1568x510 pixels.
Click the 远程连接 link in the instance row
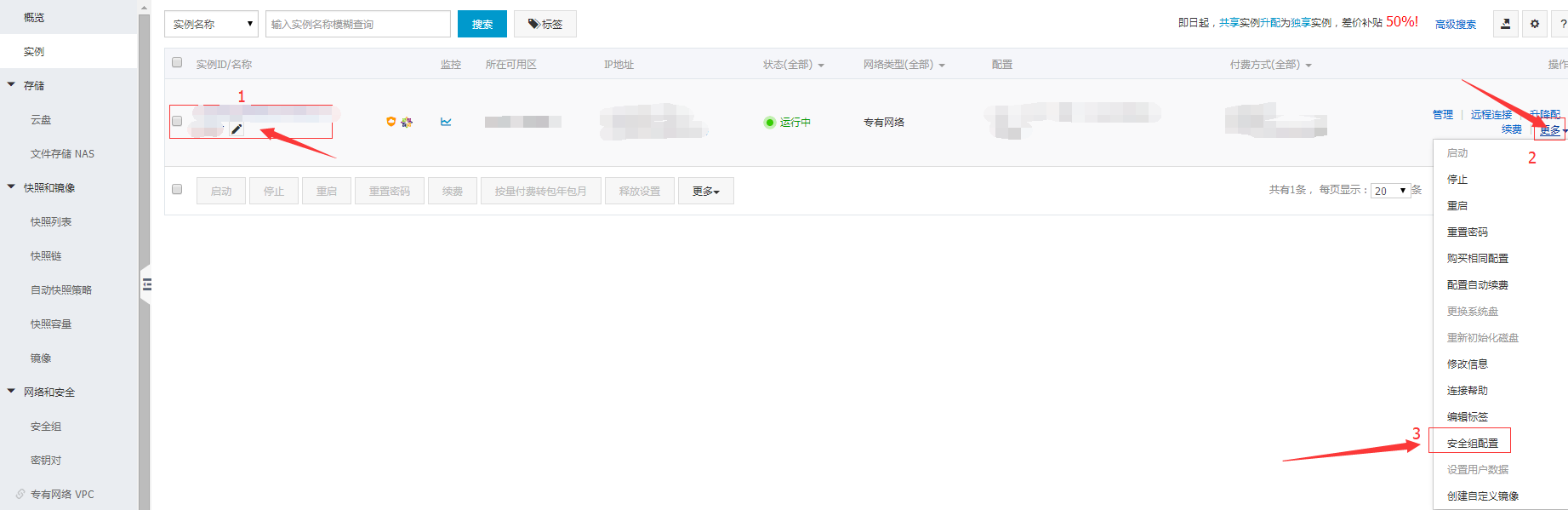pyautogui.click(x=1491, y=115)
